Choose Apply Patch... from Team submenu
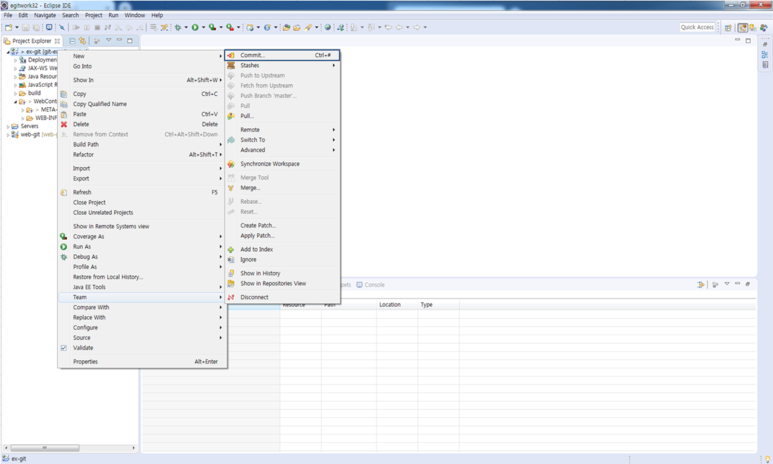773x464 pixels. click(x=282, y=236)
